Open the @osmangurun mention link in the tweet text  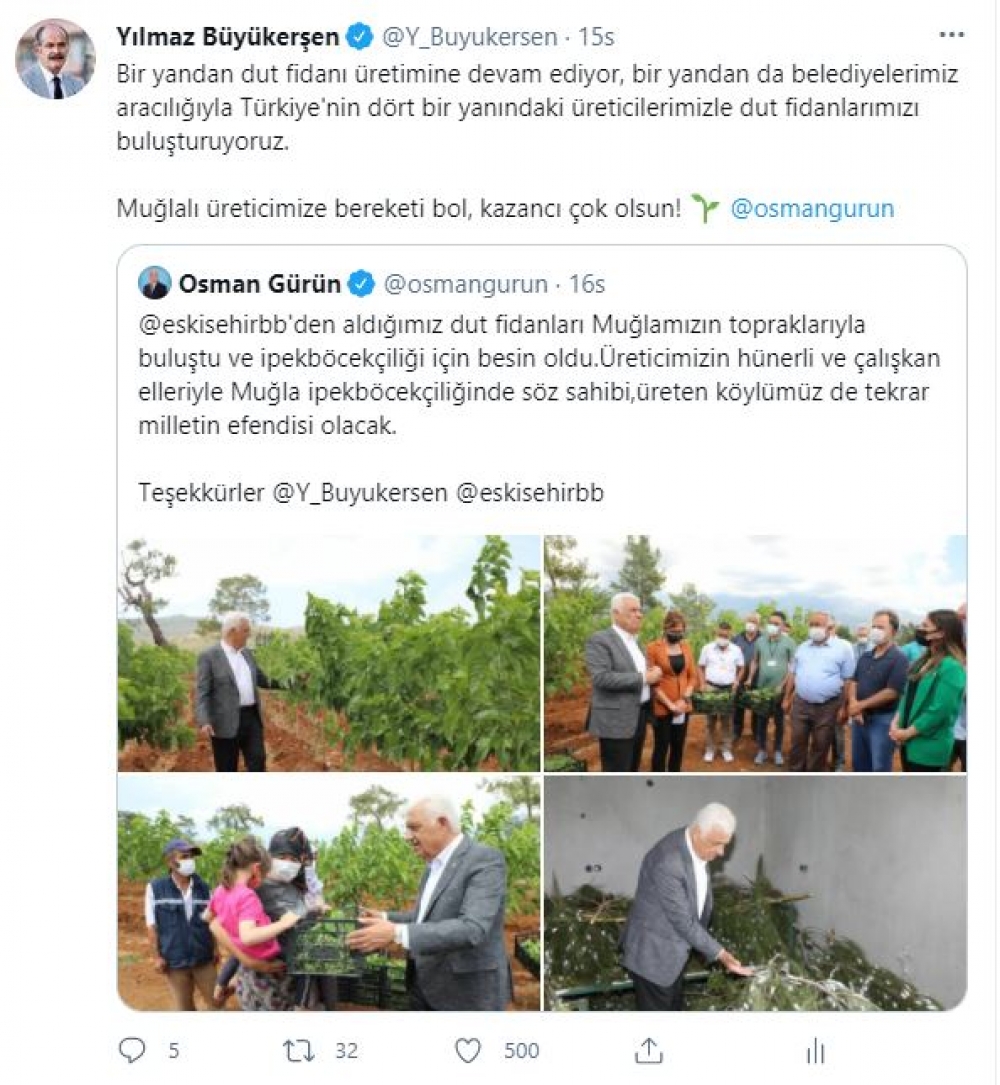(812, 208)
